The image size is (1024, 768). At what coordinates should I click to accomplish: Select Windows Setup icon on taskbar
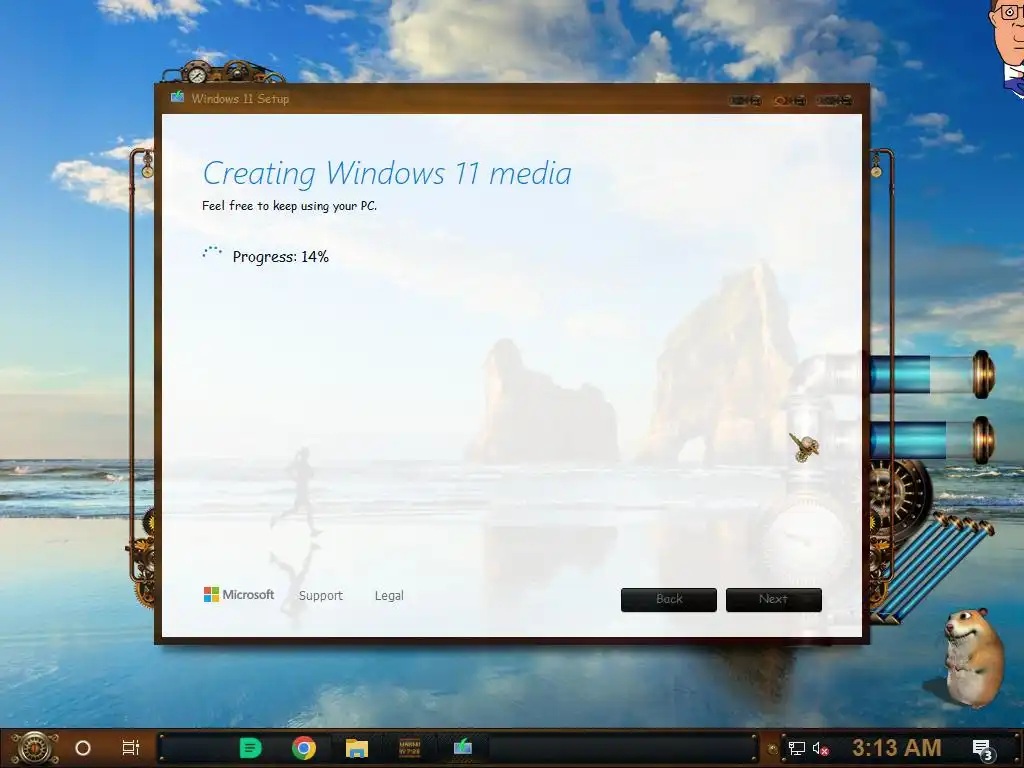point(462,746)
